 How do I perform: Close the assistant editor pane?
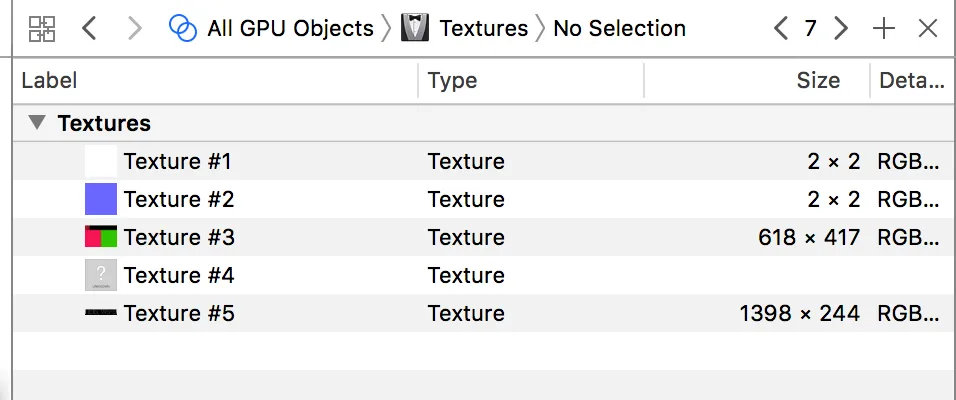928,28
